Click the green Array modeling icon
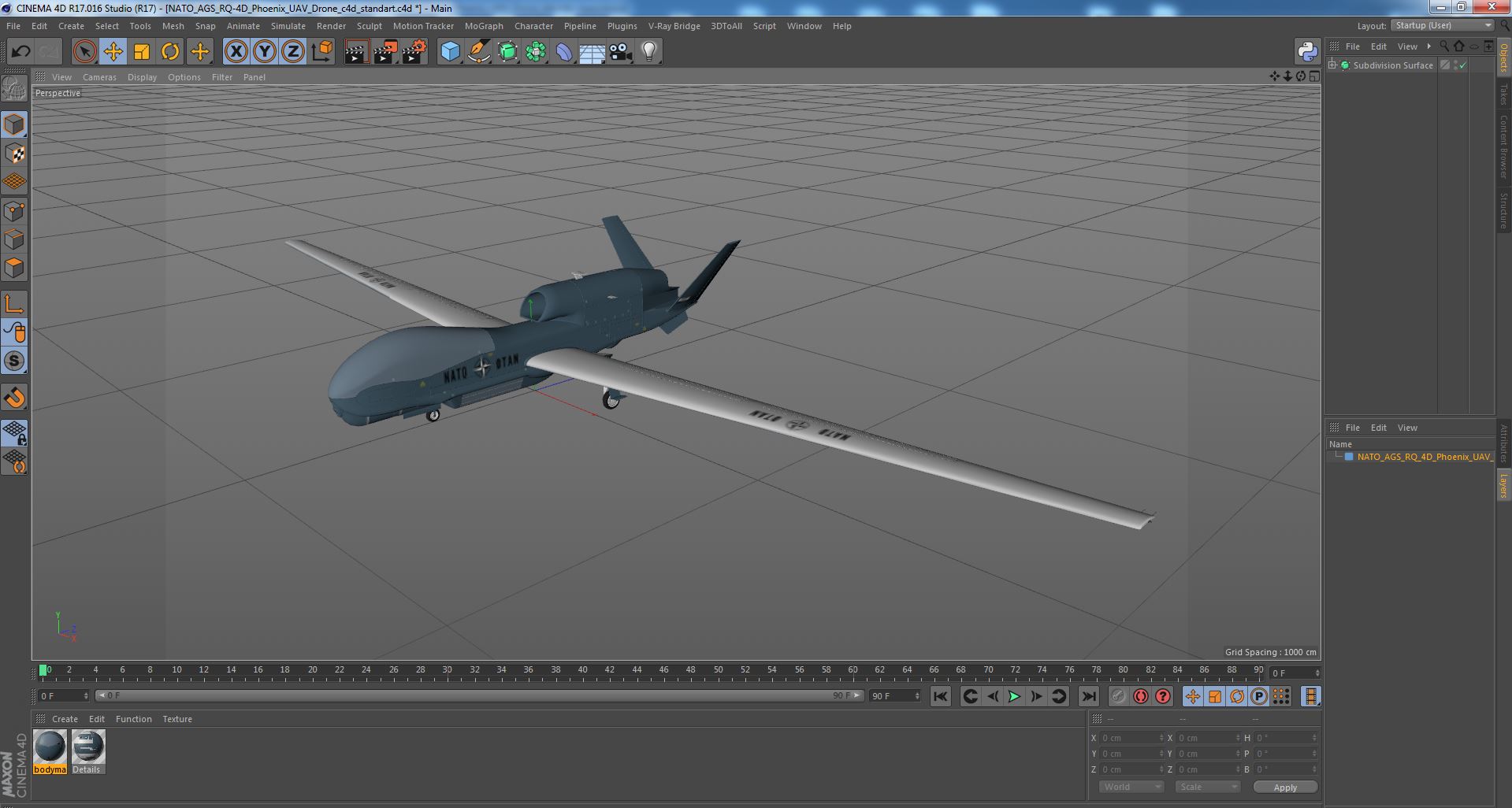Image resolution: width=1512 pixels, height=808 pixels. [536, 52]
